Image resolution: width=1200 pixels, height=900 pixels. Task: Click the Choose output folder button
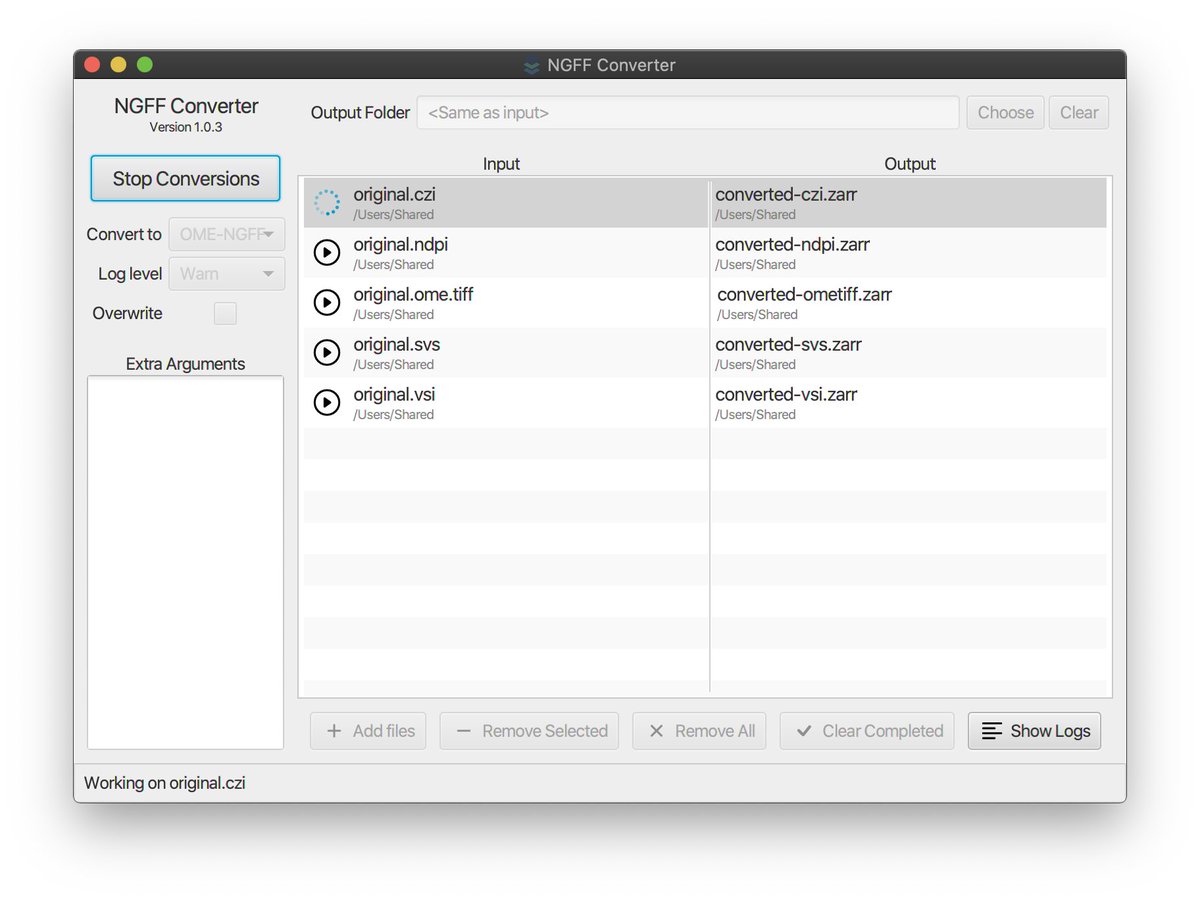(x=1006, y=113)
